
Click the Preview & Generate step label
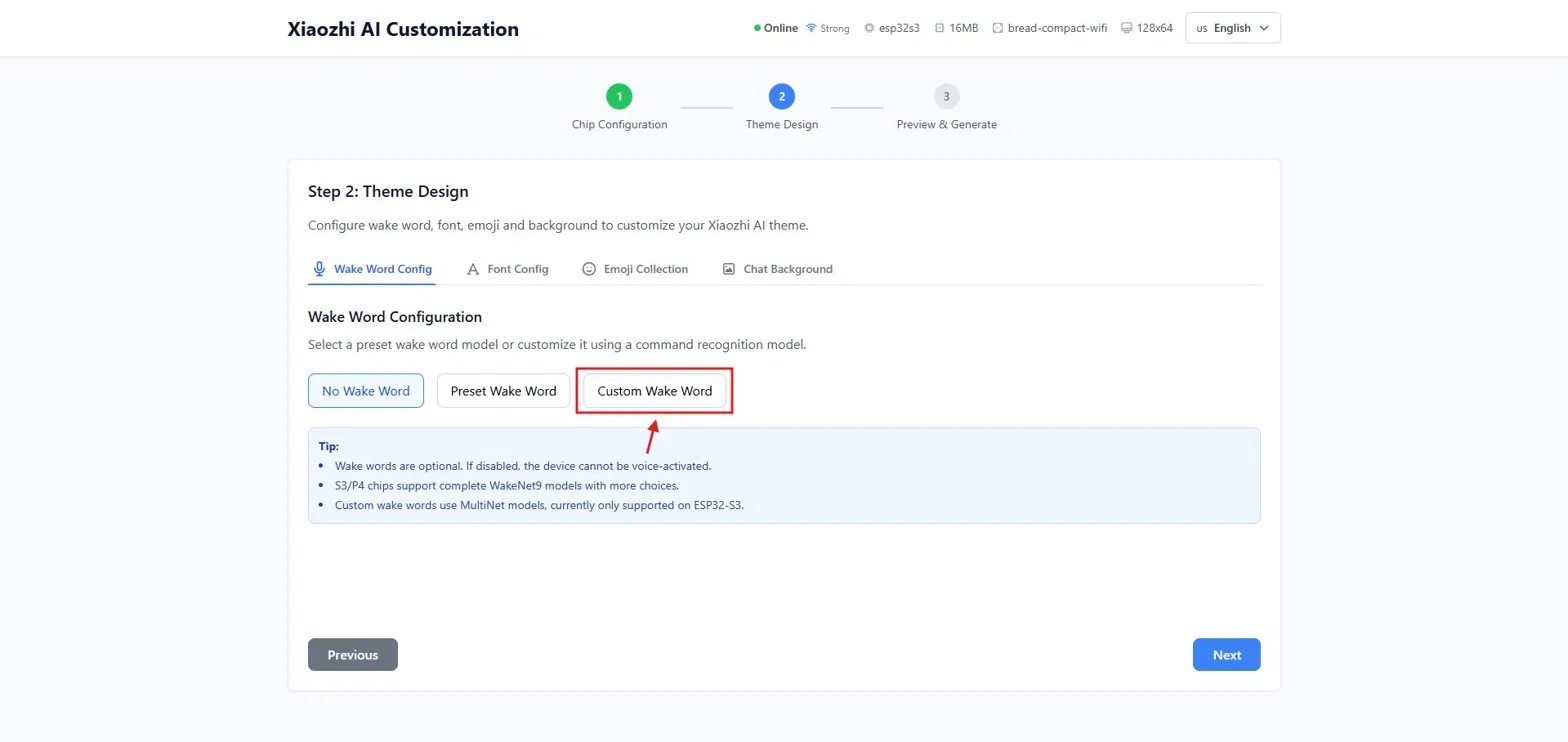tap(946, 125)
